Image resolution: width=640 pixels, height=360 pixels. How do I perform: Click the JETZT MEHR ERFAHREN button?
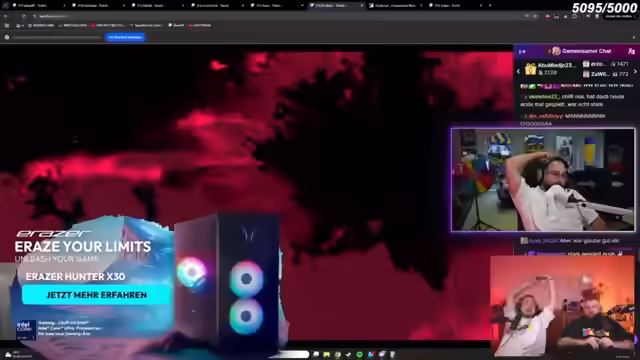[96, 295]
